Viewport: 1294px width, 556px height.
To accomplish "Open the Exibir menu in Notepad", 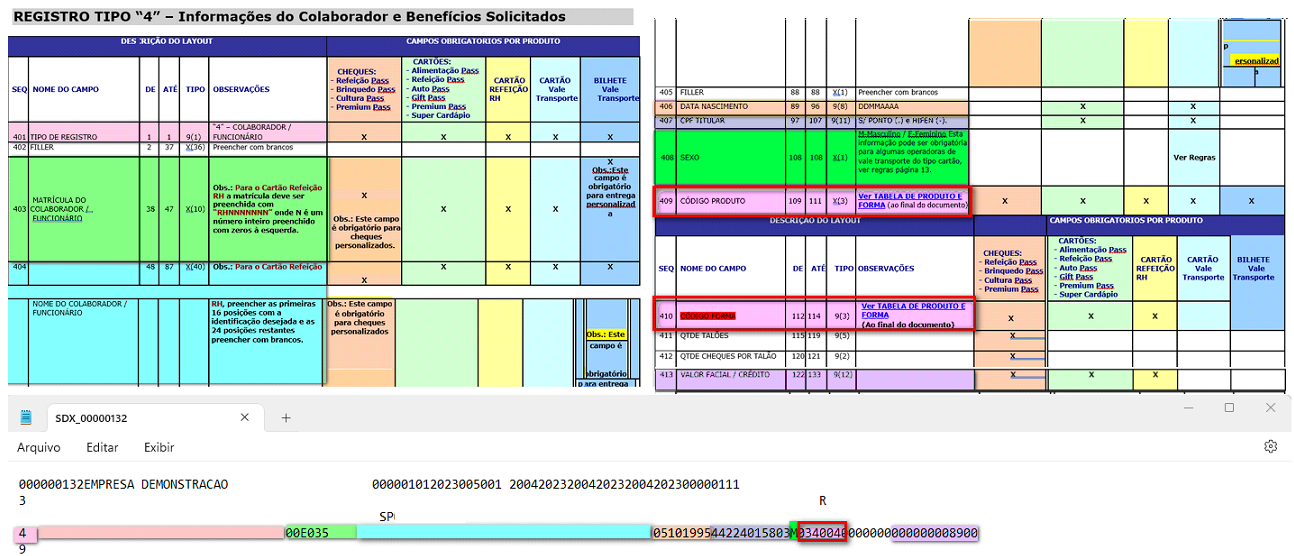I will click(x=159, y=448).
